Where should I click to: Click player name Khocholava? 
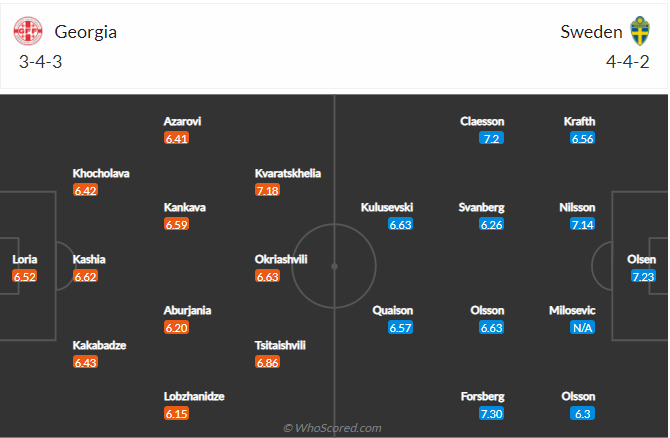click(101, 173)
